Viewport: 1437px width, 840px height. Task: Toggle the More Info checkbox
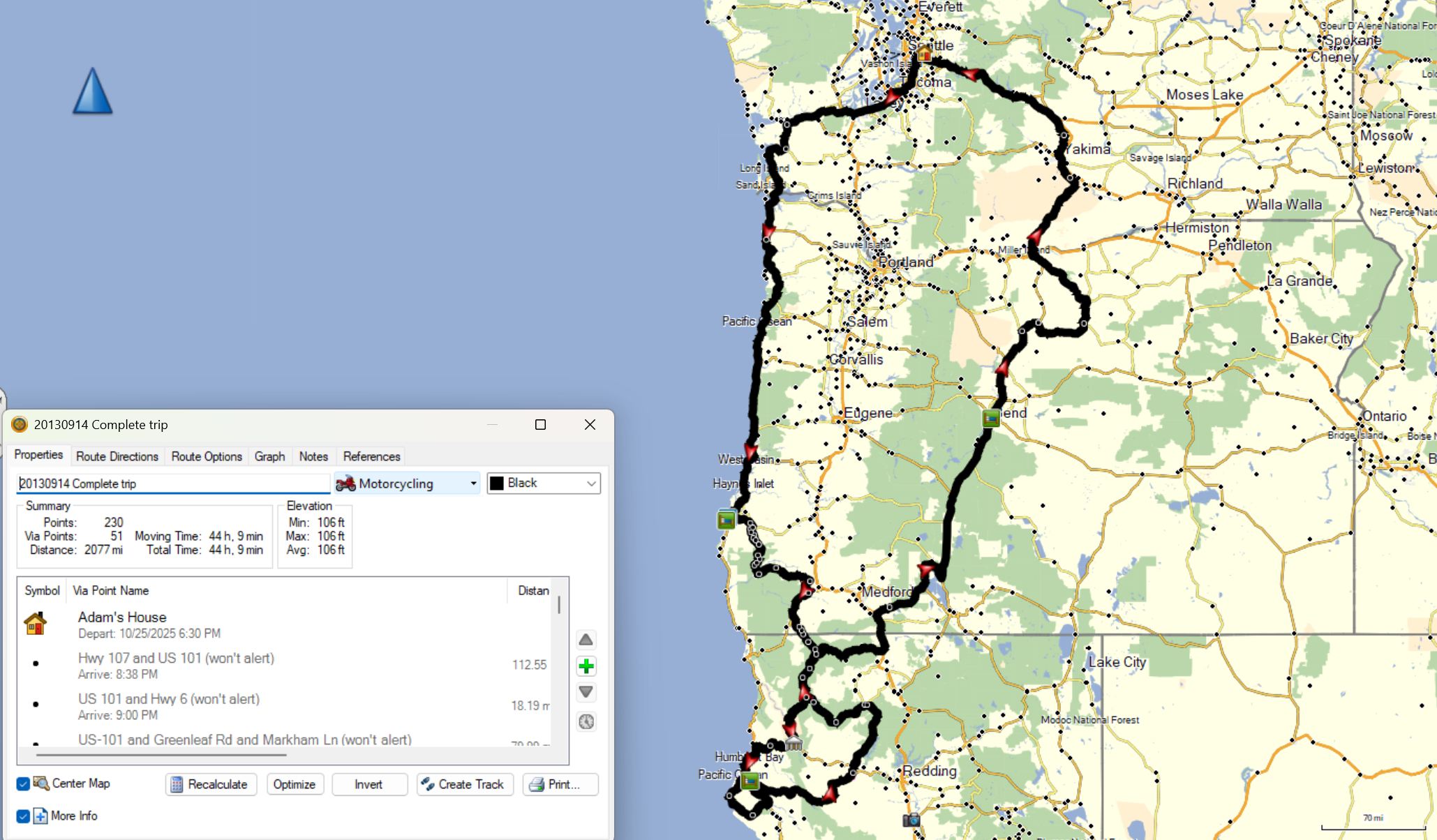point(23,816)
